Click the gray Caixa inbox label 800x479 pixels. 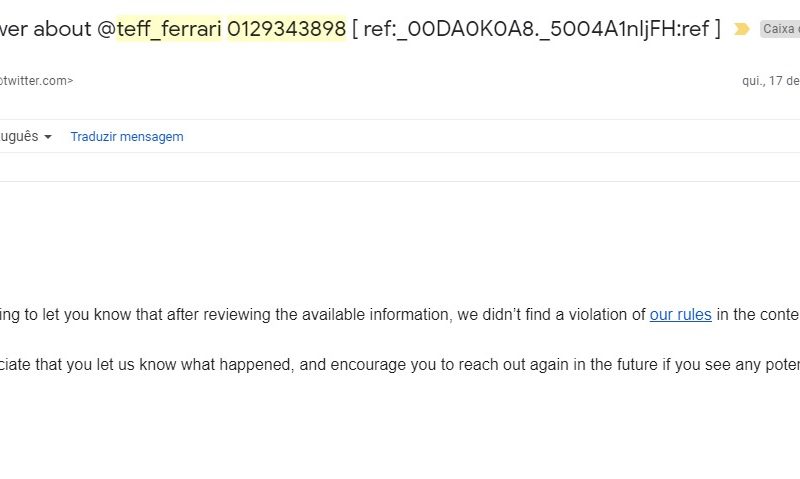[x=780, y=29]
